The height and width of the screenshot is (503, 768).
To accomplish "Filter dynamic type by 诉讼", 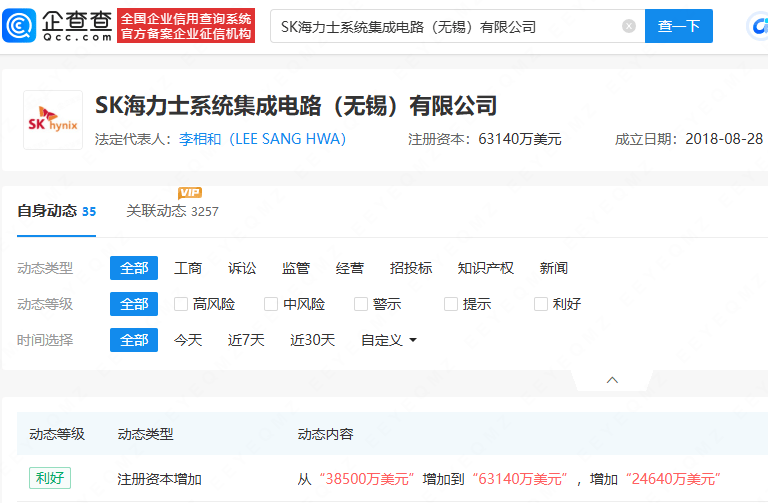I will click(242, 268).
